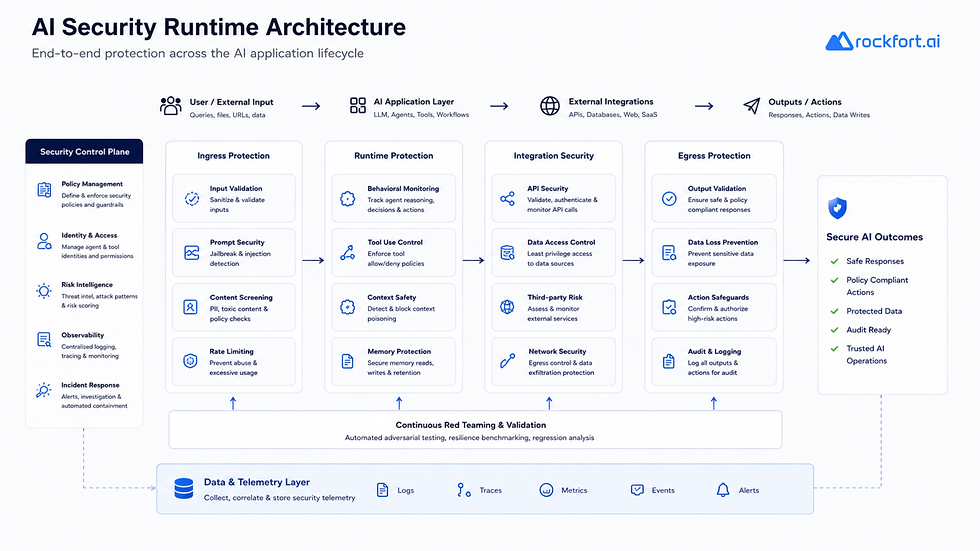Viewport: 980px width, 551px height.
Task: Click the Rate Limiting shield icon
Action: click(x=190, y=360)
